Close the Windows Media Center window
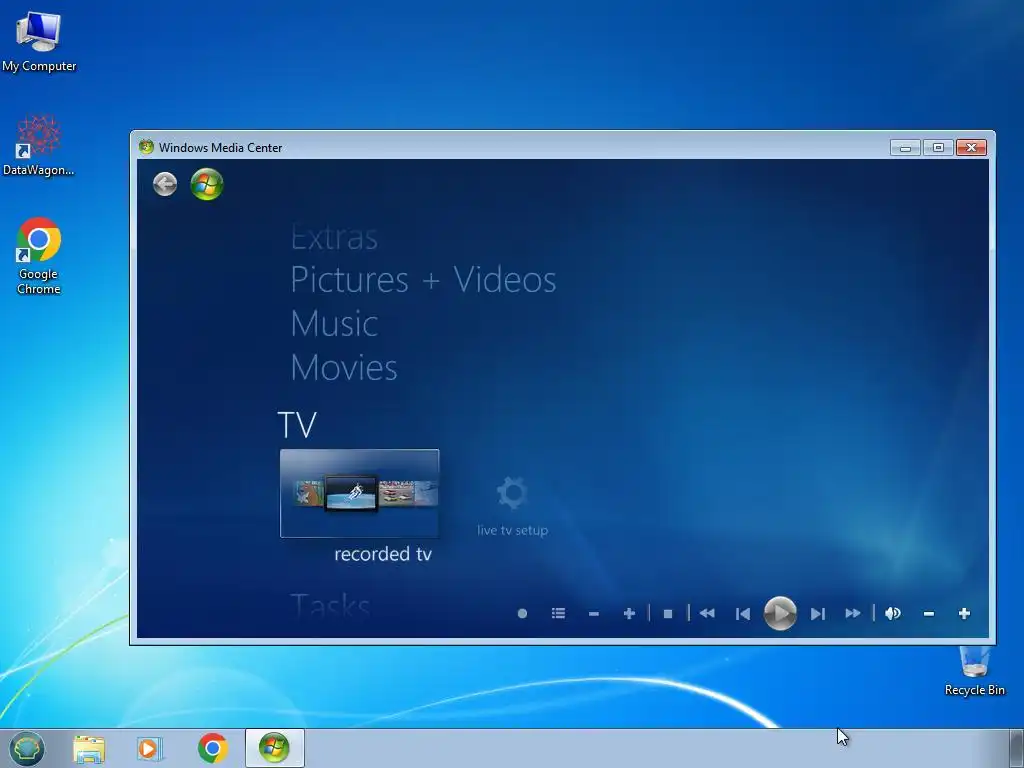Screen dimensions: 1024x768 (971, 148)
